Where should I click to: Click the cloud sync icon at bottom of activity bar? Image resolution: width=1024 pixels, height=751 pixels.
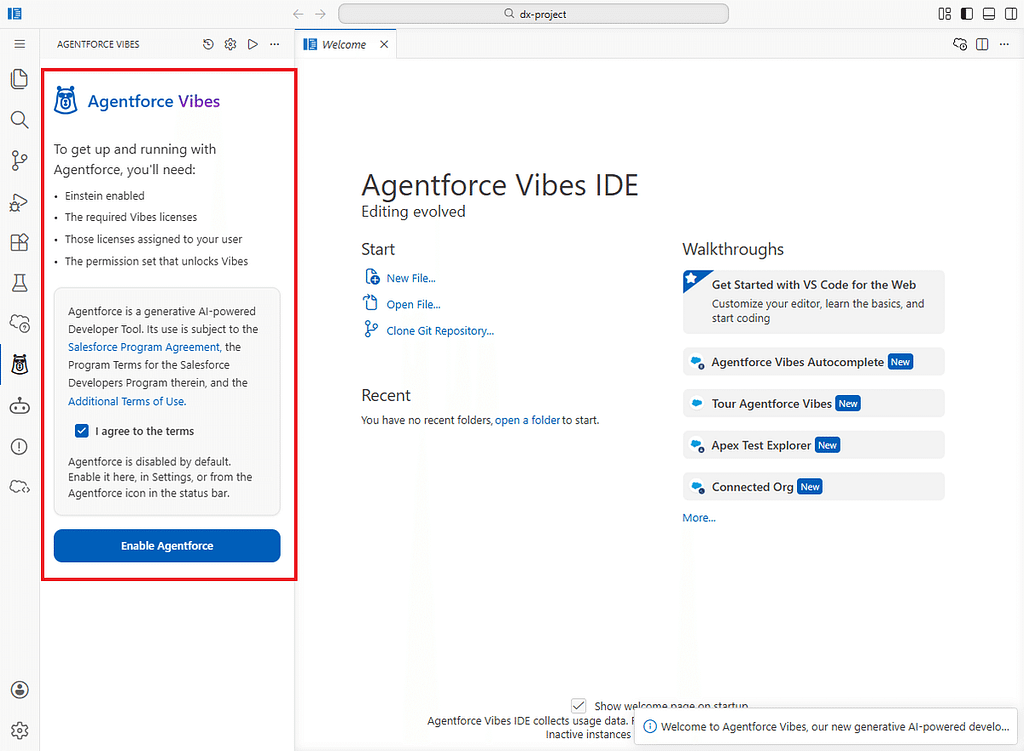[x=20, y=487]
